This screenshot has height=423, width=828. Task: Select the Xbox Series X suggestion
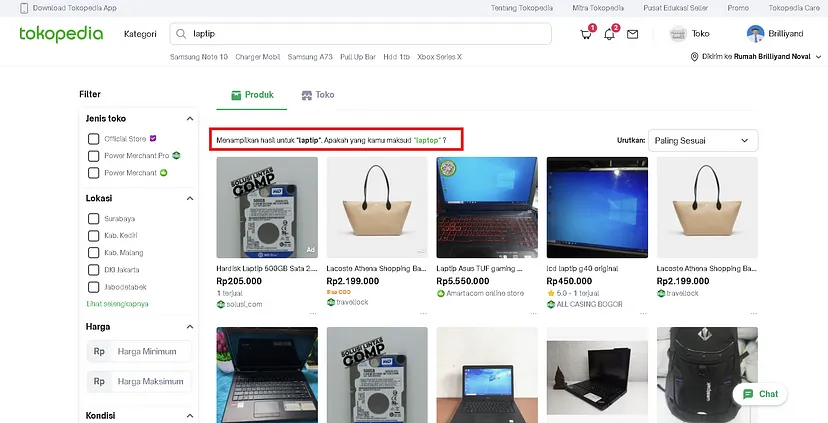coord(439,57)
